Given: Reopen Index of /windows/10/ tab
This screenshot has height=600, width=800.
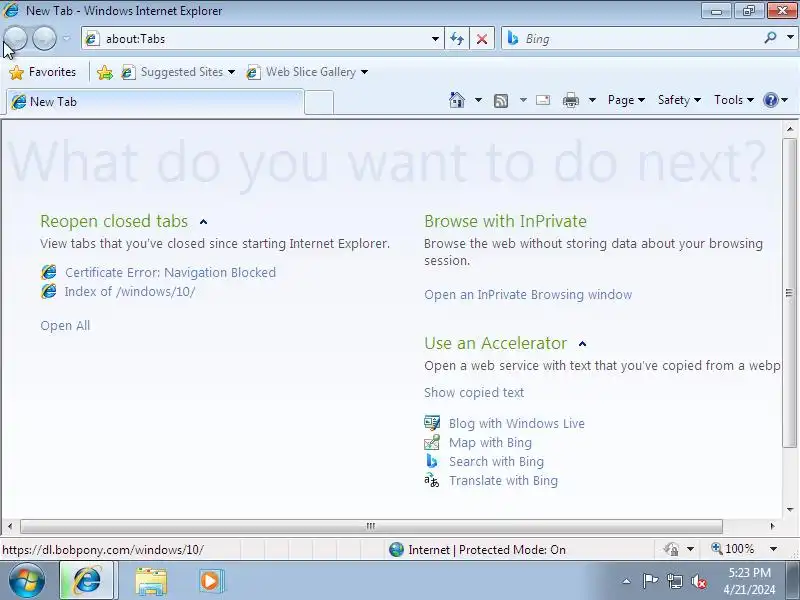Looking at the screenshot, I should pos(130,291).
